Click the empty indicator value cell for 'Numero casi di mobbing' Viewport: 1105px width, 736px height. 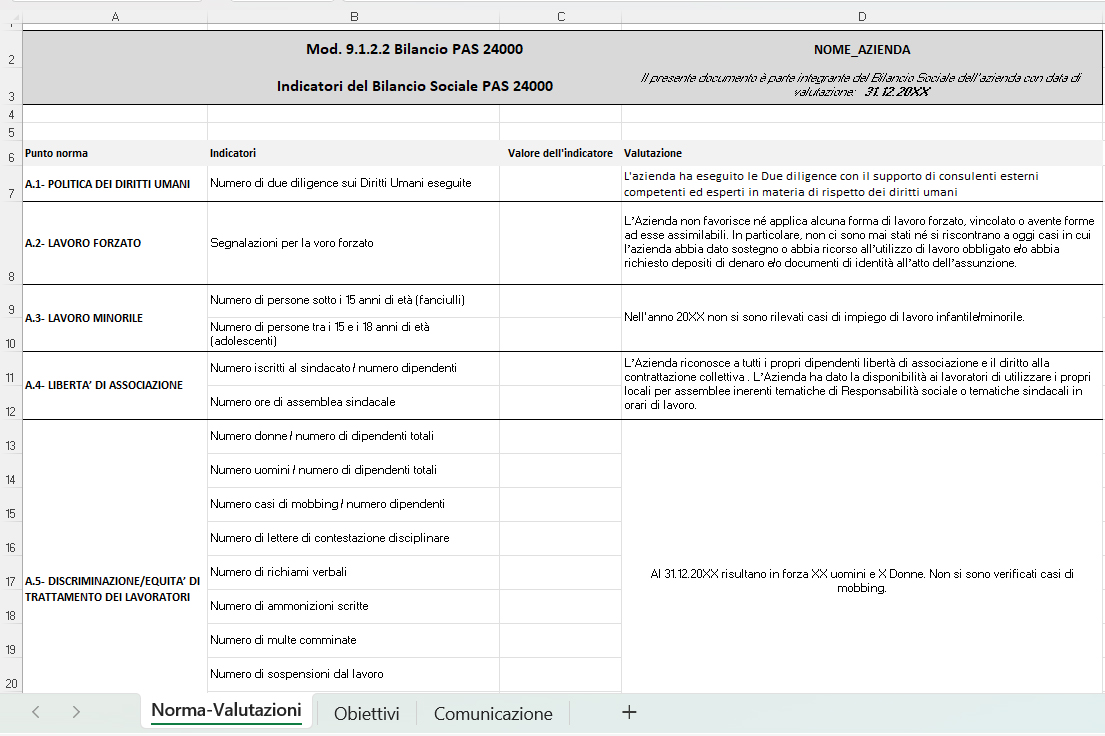[560, 504]
